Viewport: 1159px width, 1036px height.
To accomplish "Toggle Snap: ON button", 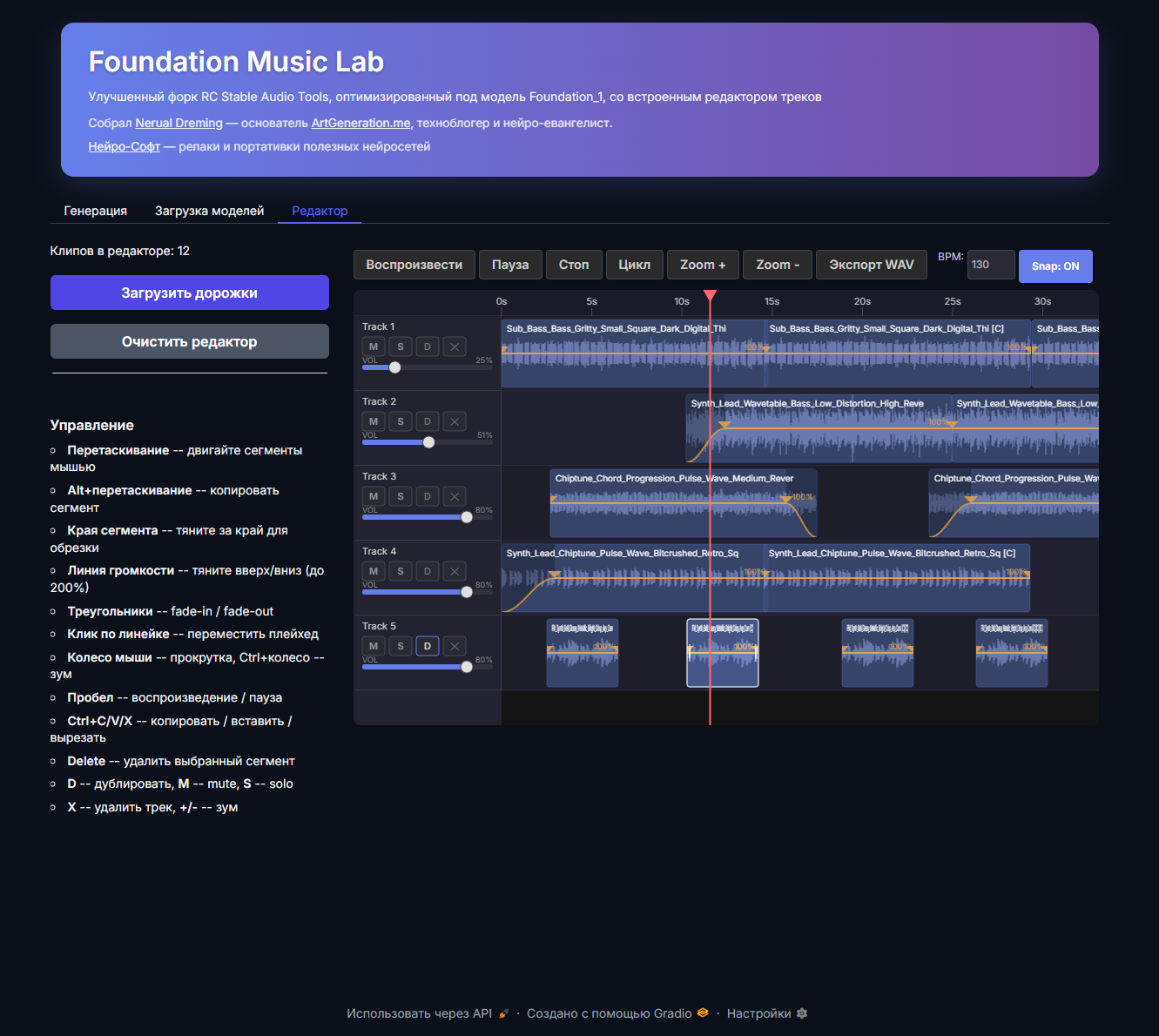I will click(x=1055, y=266).
